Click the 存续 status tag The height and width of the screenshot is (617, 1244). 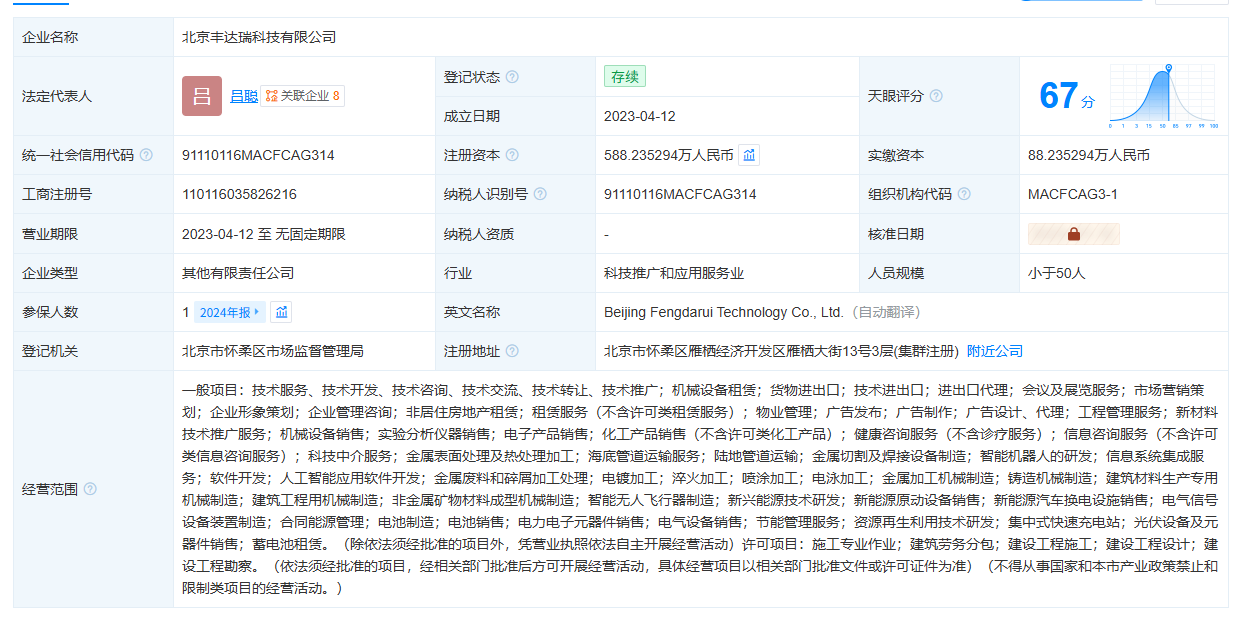point(625,77)
